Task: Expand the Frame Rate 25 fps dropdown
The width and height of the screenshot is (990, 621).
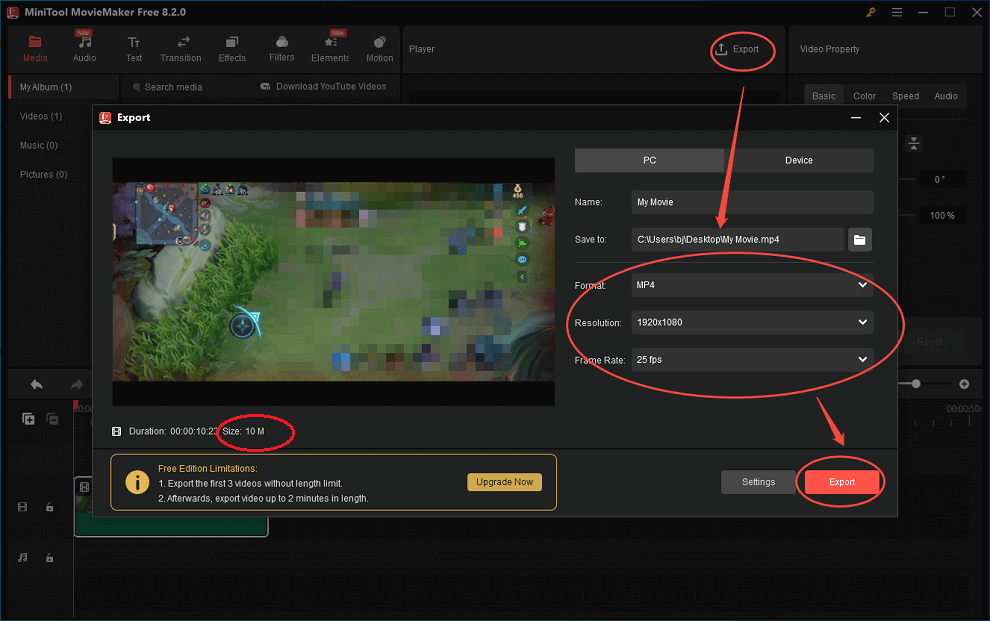Action: [x=752, y=360]
